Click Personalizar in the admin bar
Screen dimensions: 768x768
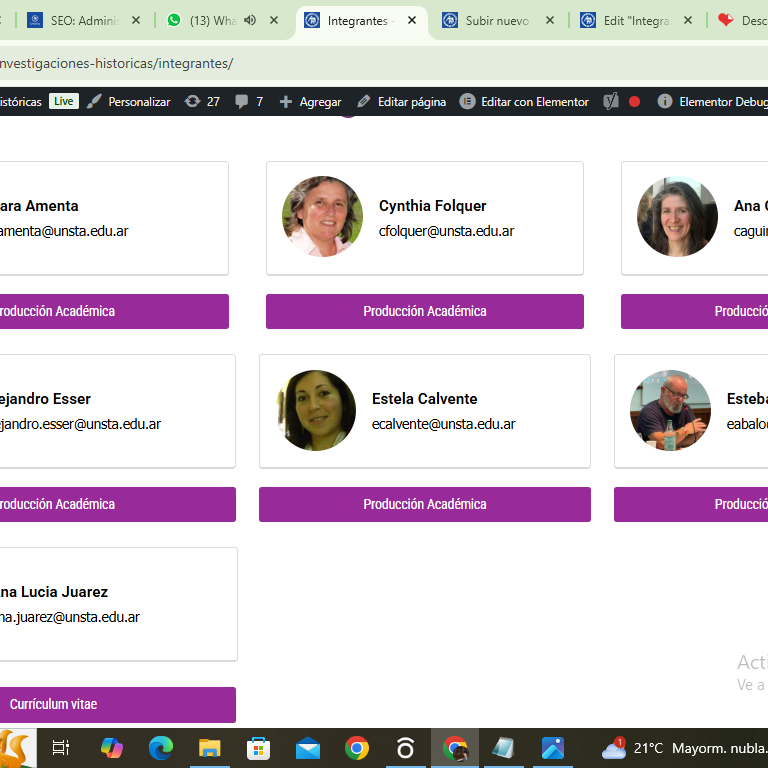[x=129, y=101]
